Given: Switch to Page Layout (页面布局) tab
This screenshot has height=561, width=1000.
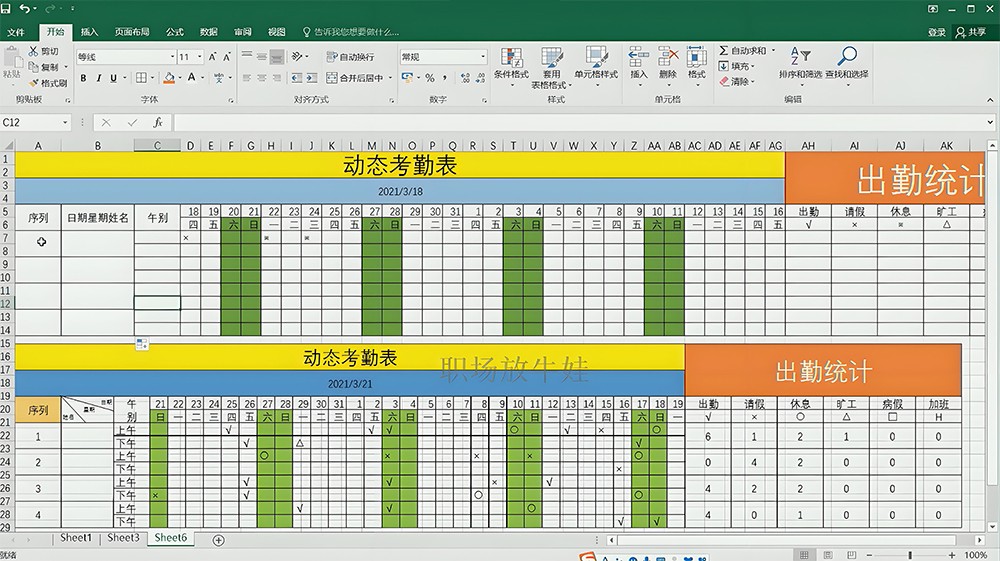Looking at the screenshot, I should (x=132, y=32).
